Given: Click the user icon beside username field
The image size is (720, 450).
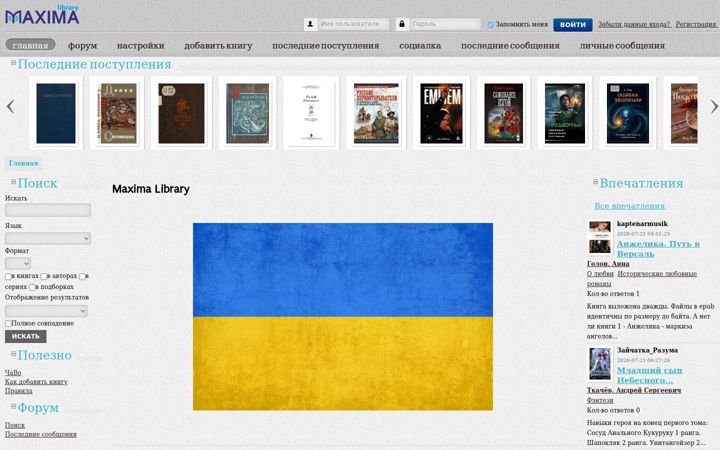Looking at the screenshot, I should tap(310, 24).
